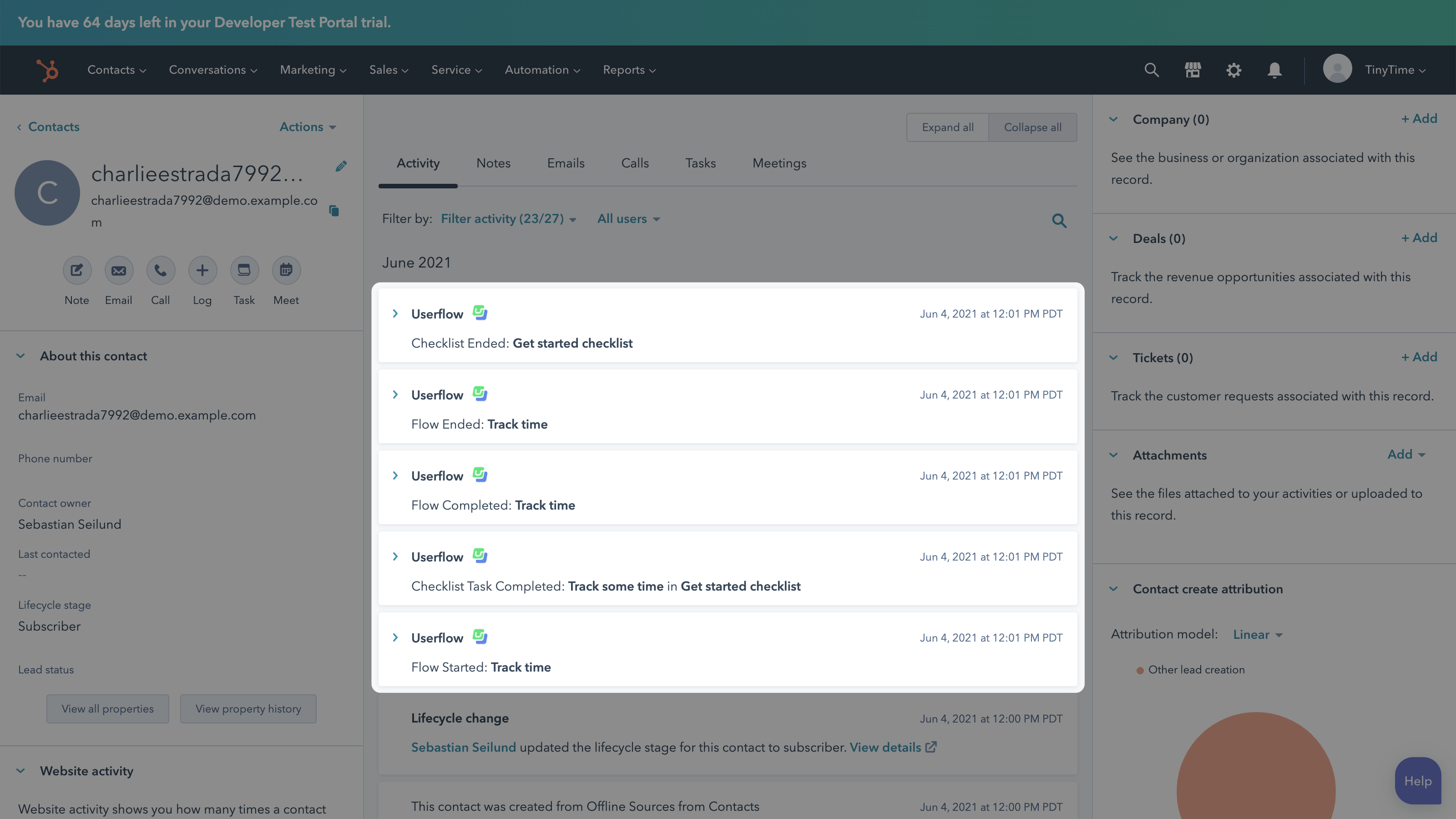Start a call with the Call icon
The height and width of the screenshot is (819, 1456).
pos(161,270)
